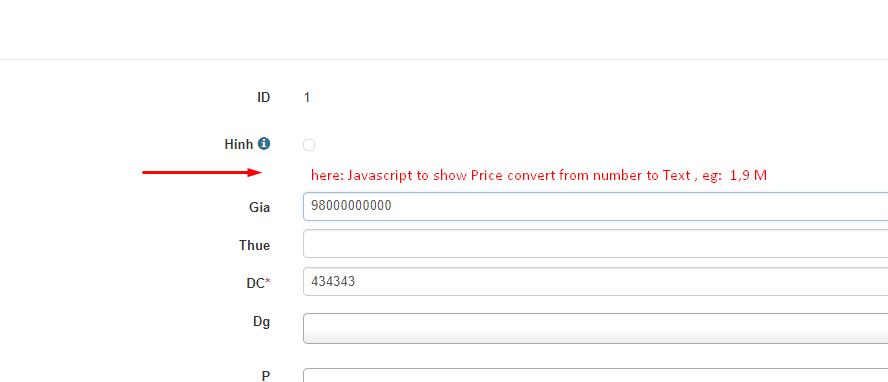Click the P field at bottom
Viewport: 888px width, 382px height.
click(x=595, y=375)
